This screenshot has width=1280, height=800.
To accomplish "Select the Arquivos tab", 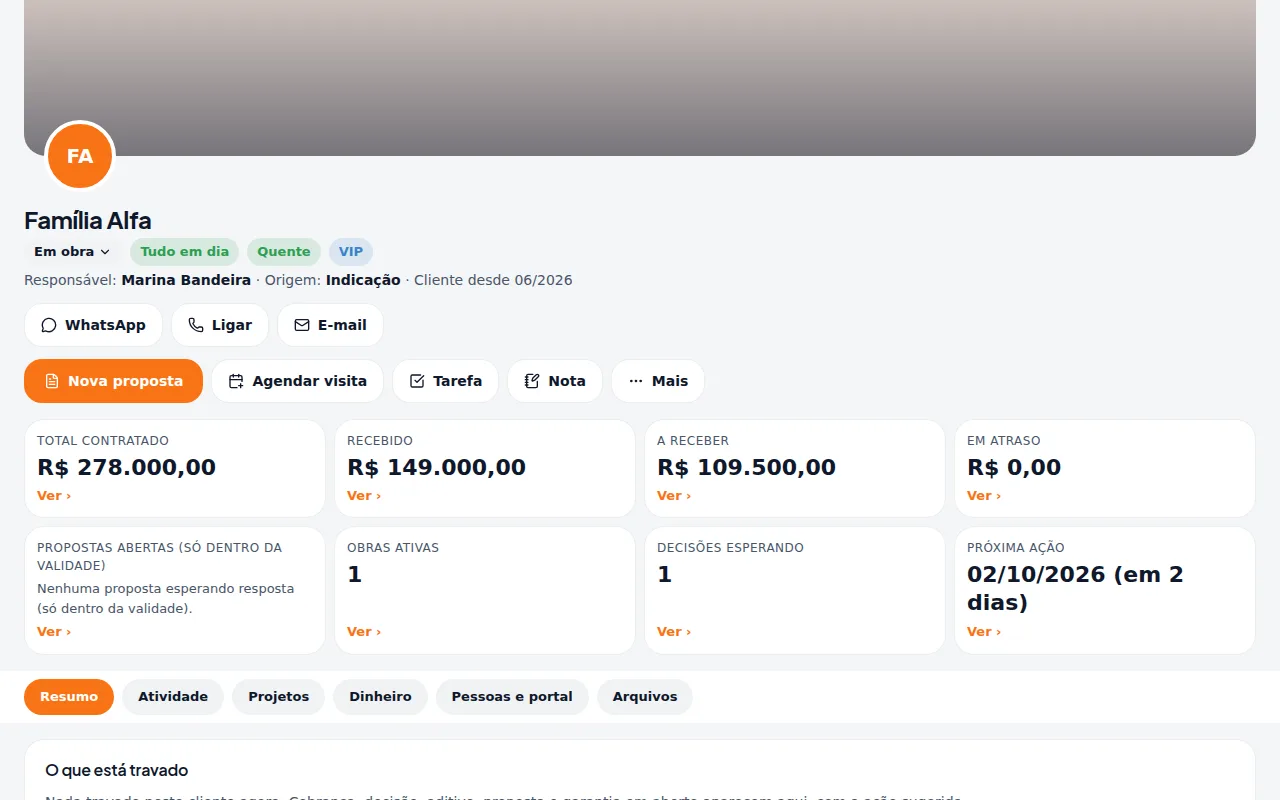I will click(645, 697).
